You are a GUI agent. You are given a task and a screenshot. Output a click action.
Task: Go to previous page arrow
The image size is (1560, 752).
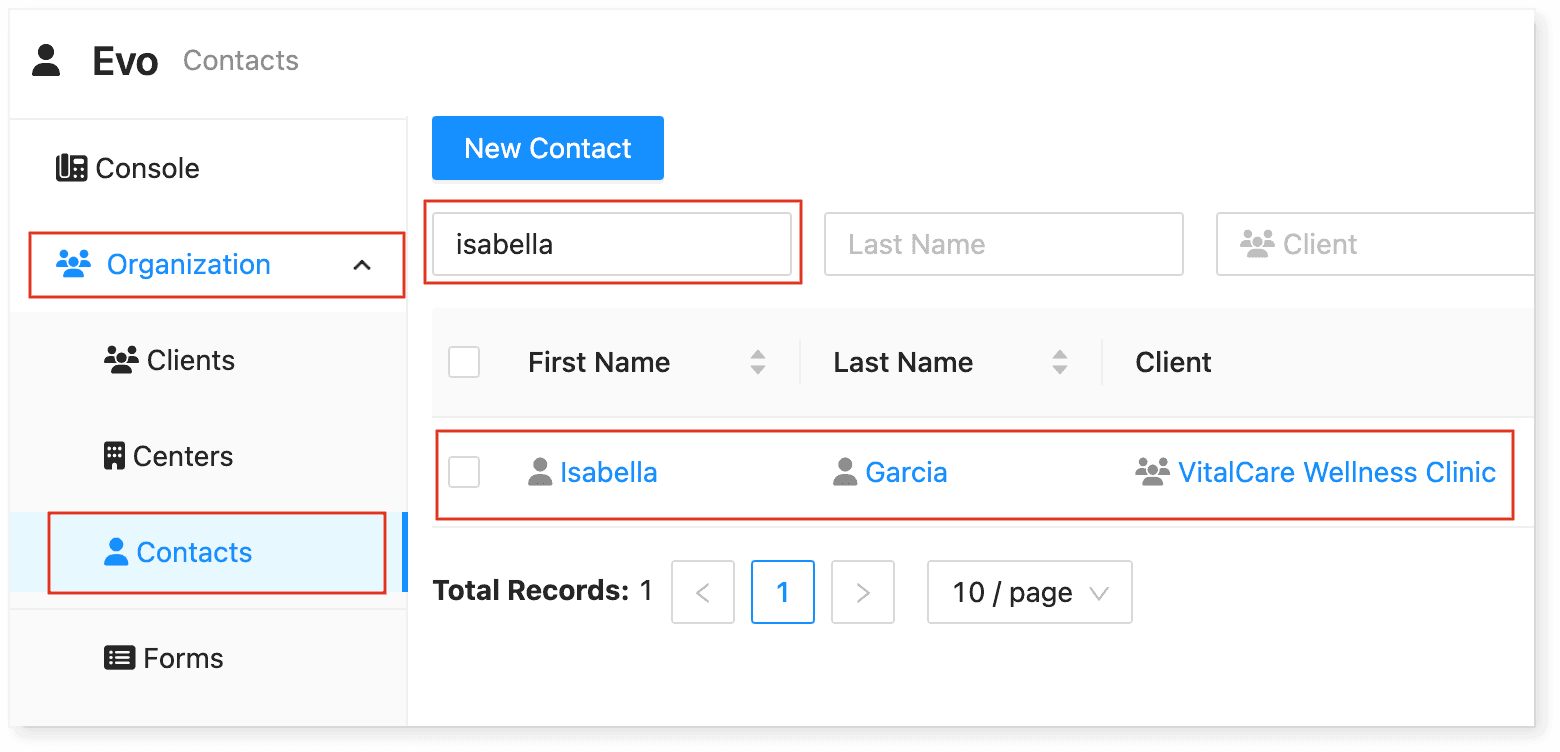(703, 592)
